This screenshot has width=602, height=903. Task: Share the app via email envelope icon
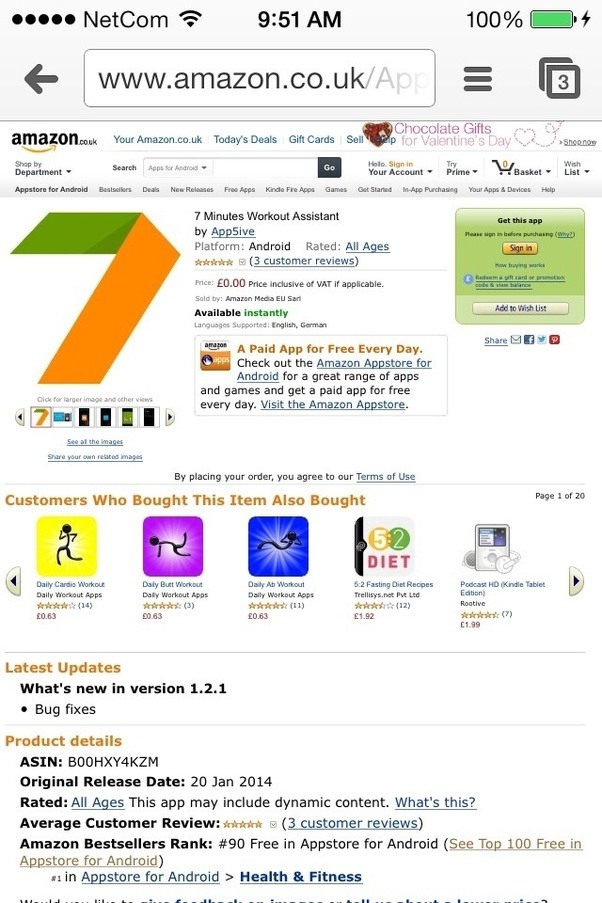516,340
